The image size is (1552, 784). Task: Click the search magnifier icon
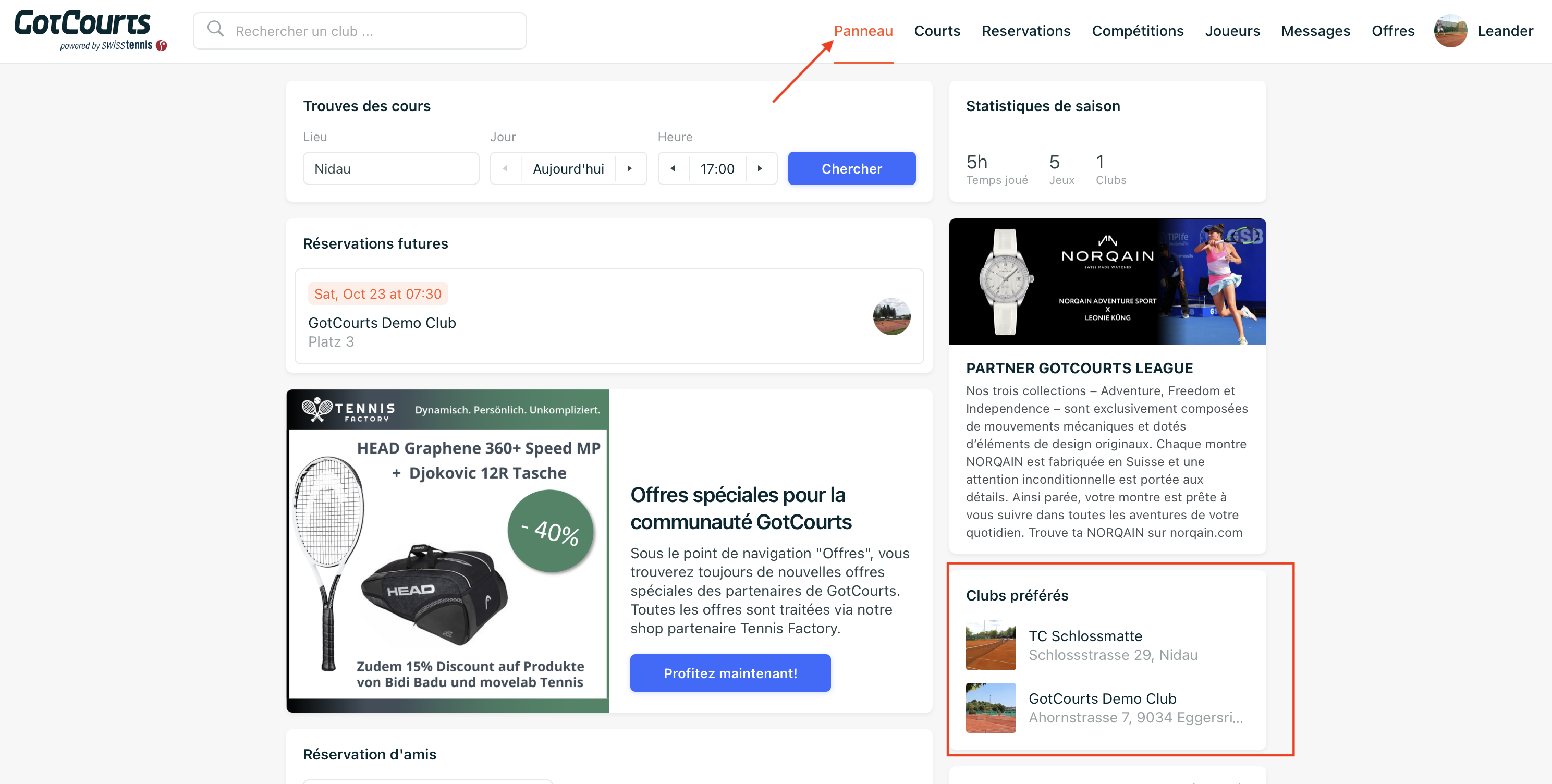click(x=215, y=30)
